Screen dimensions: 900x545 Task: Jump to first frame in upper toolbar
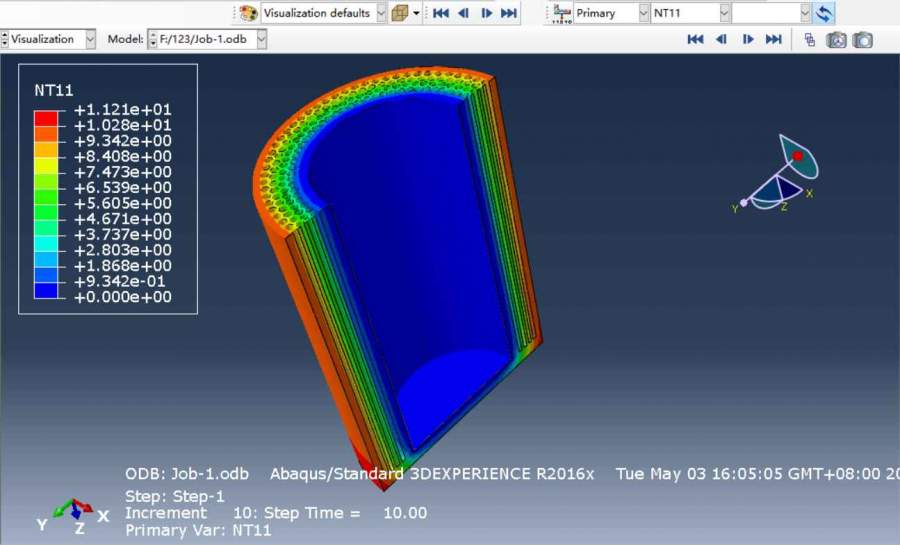(440, 13)
